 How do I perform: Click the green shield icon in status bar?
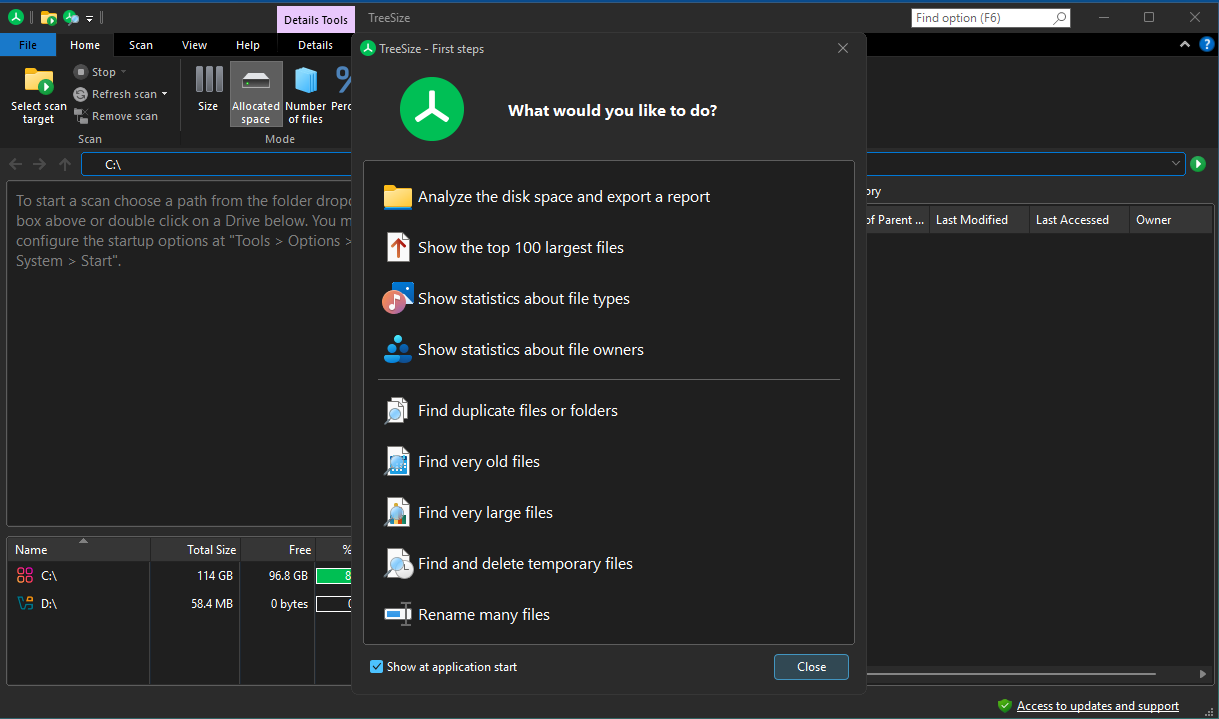click(1004, 706)
